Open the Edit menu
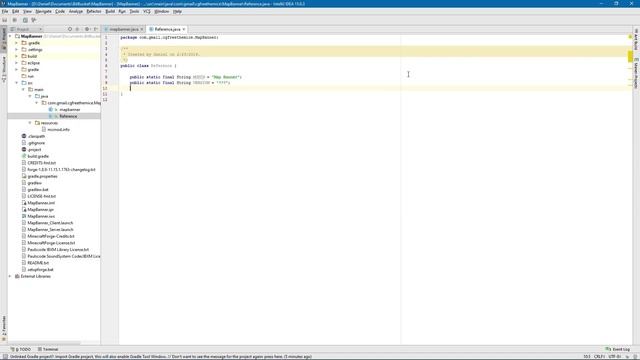The width and height of the screenshot is (640, 360). point(16,11)
